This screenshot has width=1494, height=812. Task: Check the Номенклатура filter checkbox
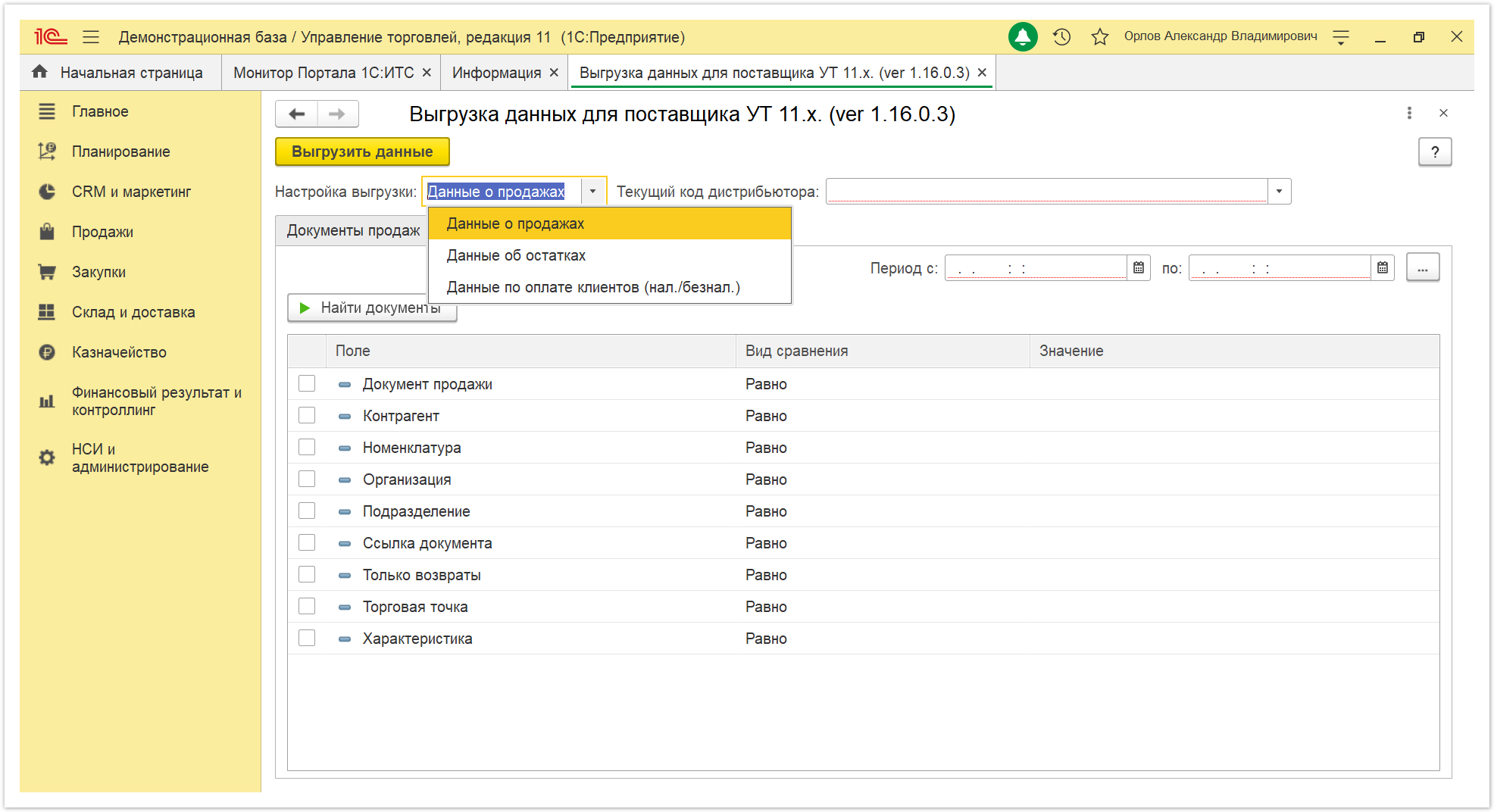coord(307,447)
